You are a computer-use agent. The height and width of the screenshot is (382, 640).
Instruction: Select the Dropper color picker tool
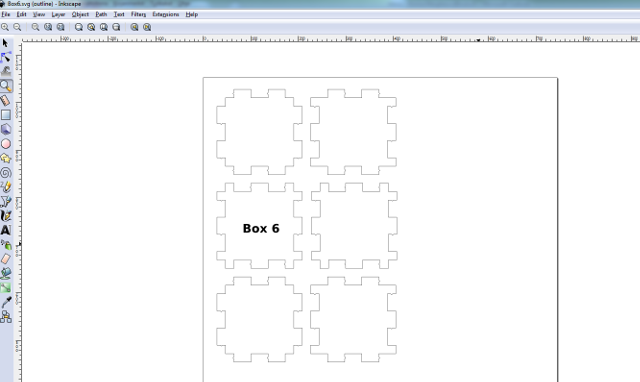click(x=6, y=302)
